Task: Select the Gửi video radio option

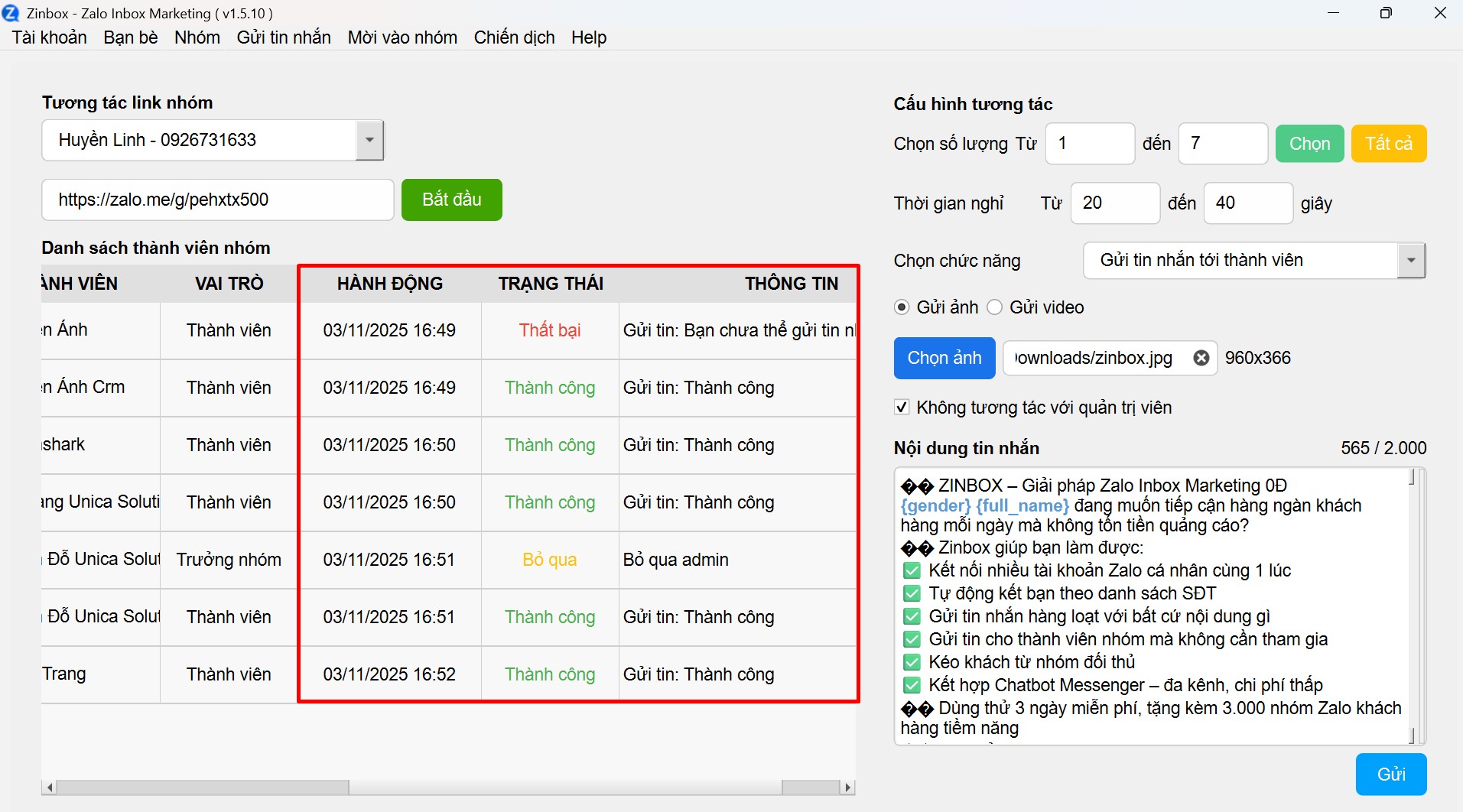Action: (994, 307)
